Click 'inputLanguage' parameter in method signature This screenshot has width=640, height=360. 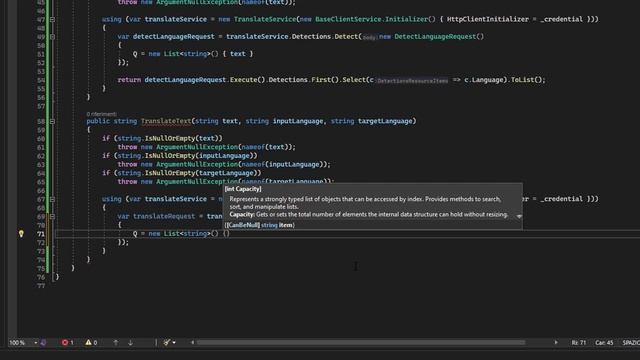[298, 121]
